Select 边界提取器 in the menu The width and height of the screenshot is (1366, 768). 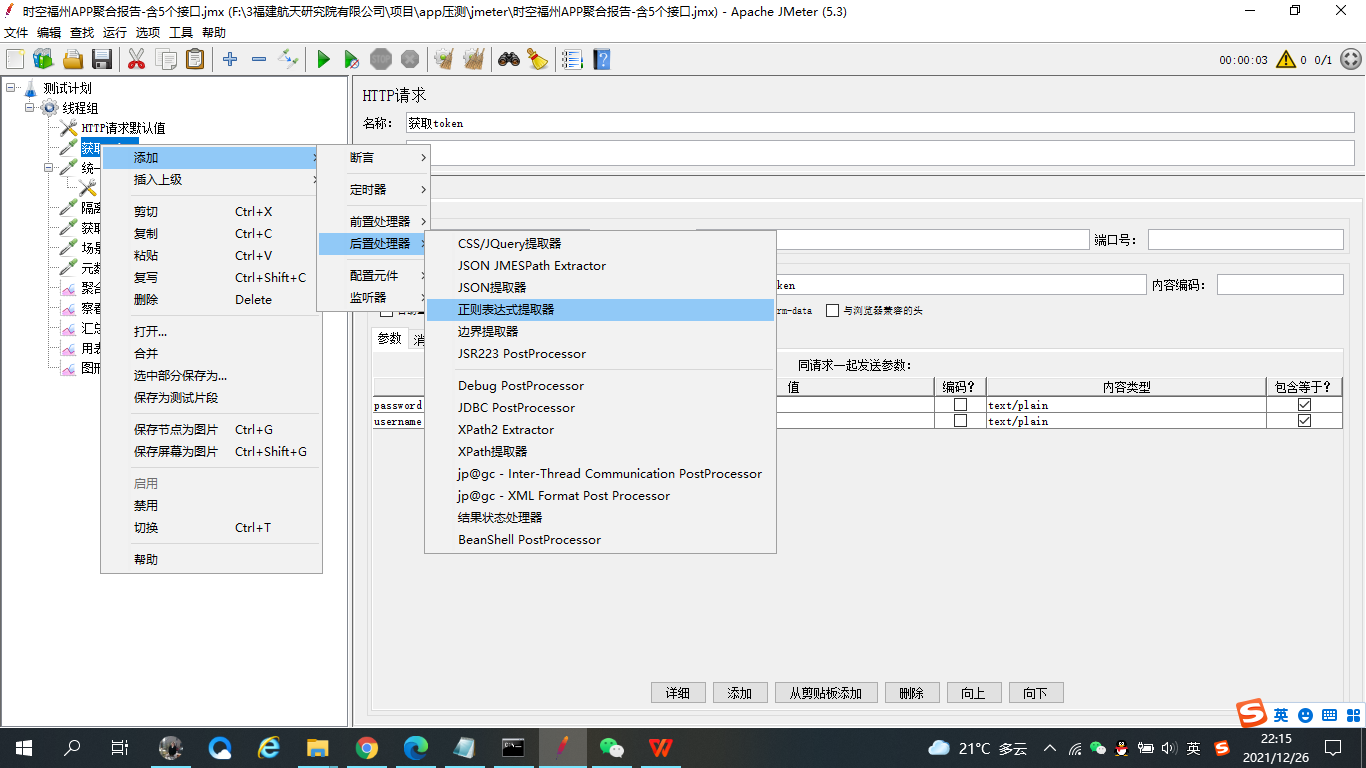click(x=600, y=332)
